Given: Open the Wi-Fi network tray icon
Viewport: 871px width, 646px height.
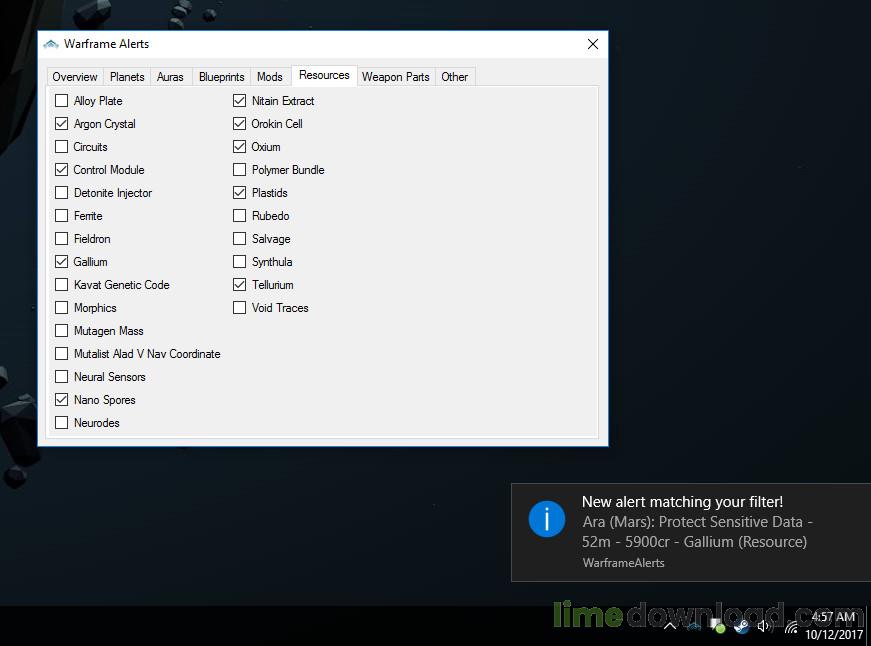Looking at the screenshot, I should [x=790, y=628].
